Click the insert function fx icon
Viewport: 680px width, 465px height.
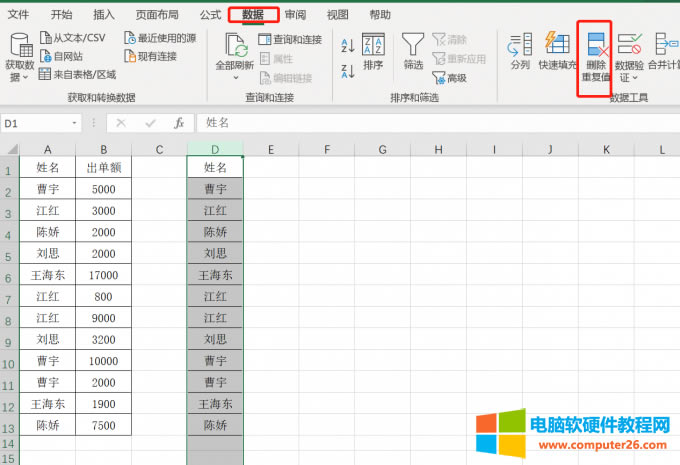coord(179,123)
